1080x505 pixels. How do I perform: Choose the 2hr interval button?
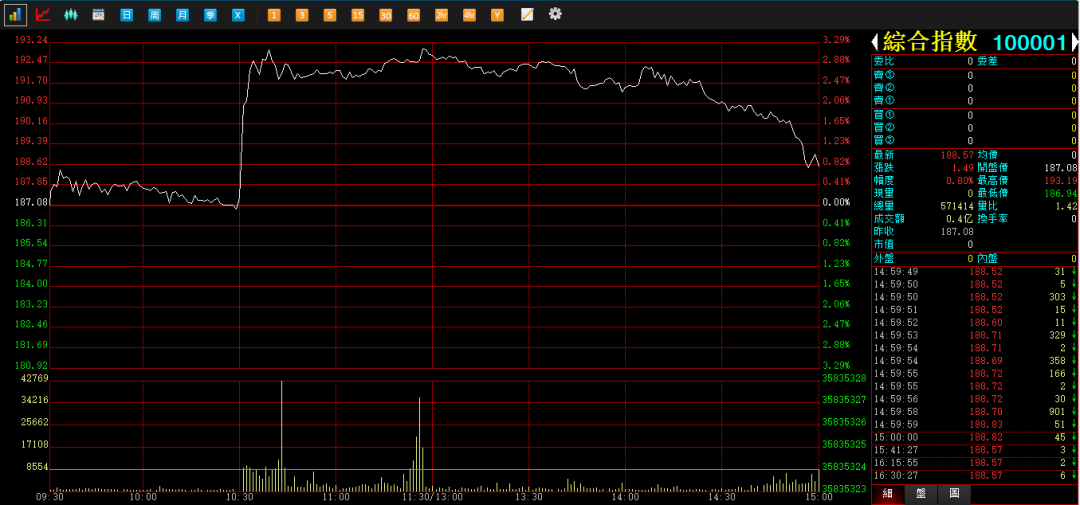tap(441, 15)
